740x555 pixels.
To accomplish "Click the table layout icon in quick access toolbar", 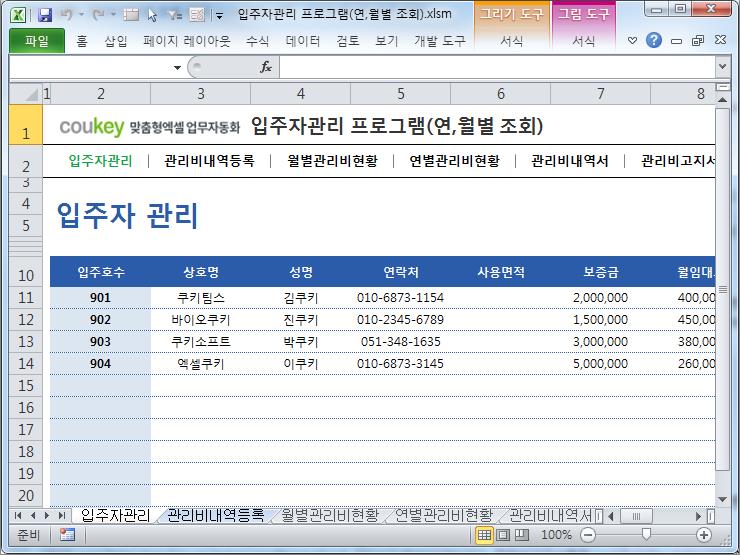I will (131, 15).
